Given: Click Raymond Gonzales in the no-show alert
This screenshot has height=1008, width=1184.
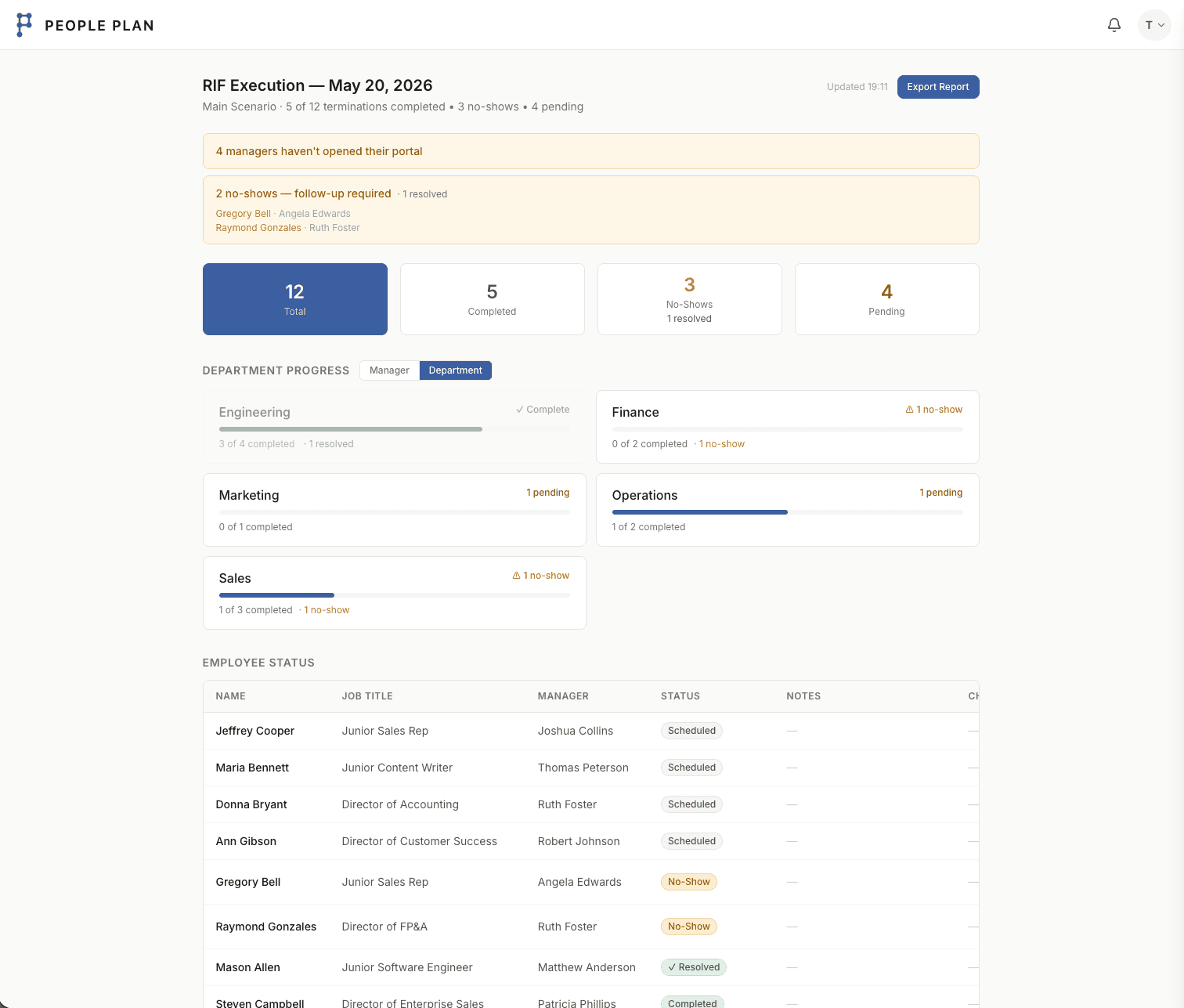Looking at the screenshot, I should click(258, 228).
